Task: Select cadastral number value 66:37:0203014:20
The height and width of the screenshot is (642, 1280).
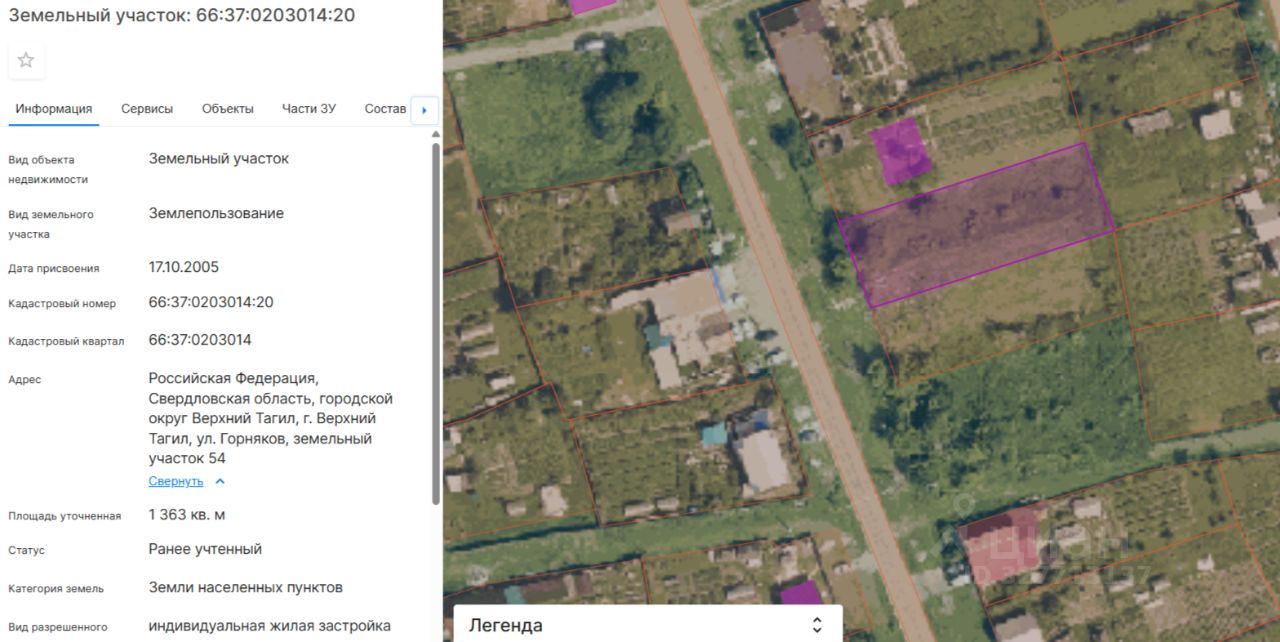Action: 211,302
